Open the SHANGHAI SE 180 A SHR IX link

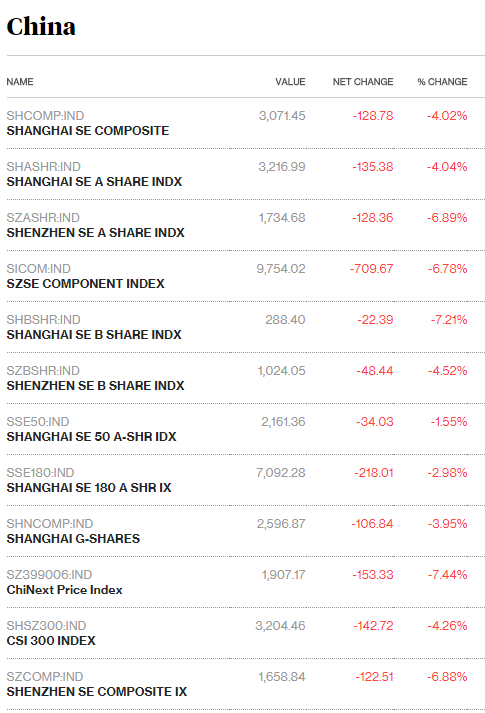click(89, 487)
